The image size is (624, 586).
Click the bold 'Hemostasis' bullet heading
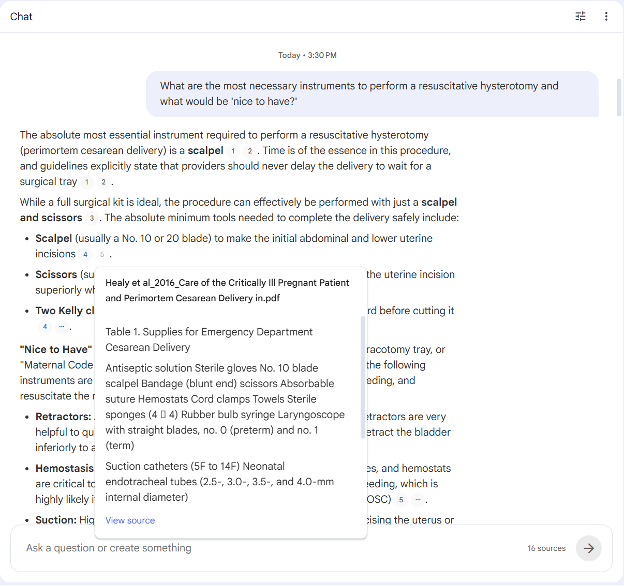click(64, 468)
